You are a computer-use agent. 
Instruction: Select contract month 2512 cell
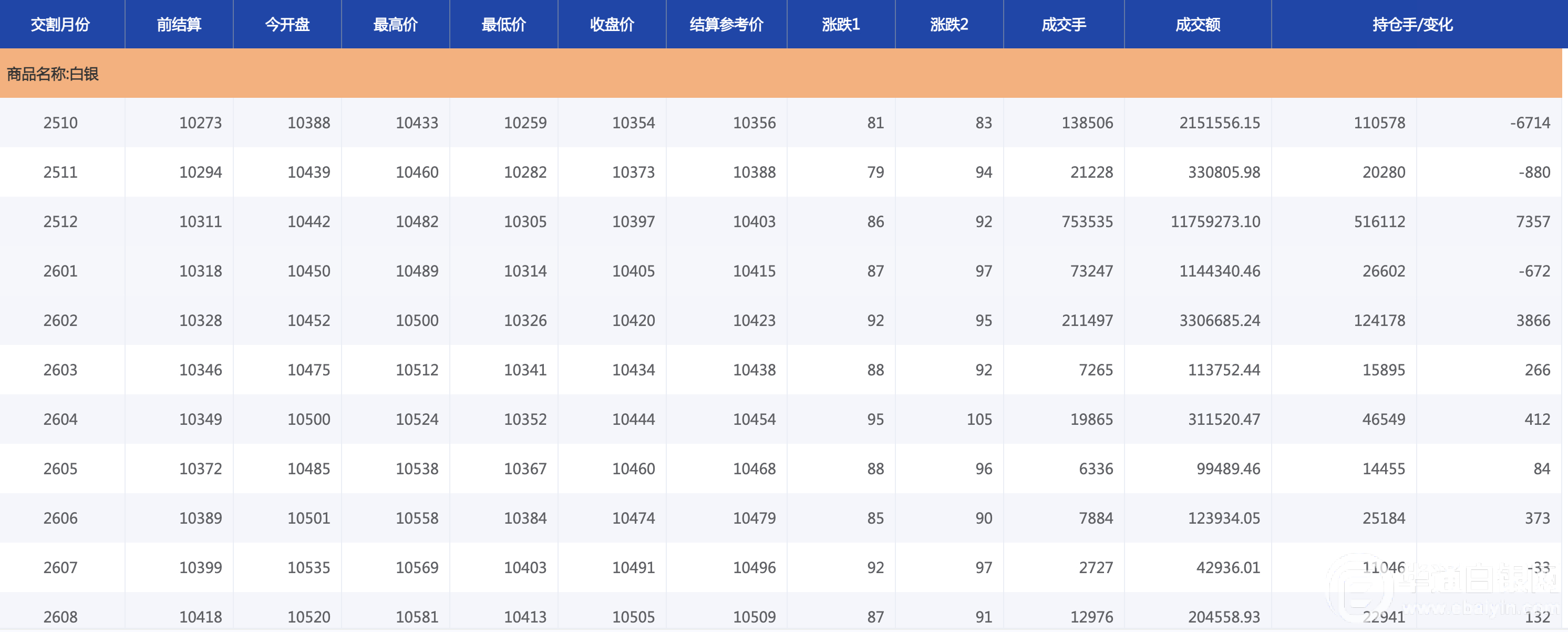pyautogui.click(x=60, y=222)
